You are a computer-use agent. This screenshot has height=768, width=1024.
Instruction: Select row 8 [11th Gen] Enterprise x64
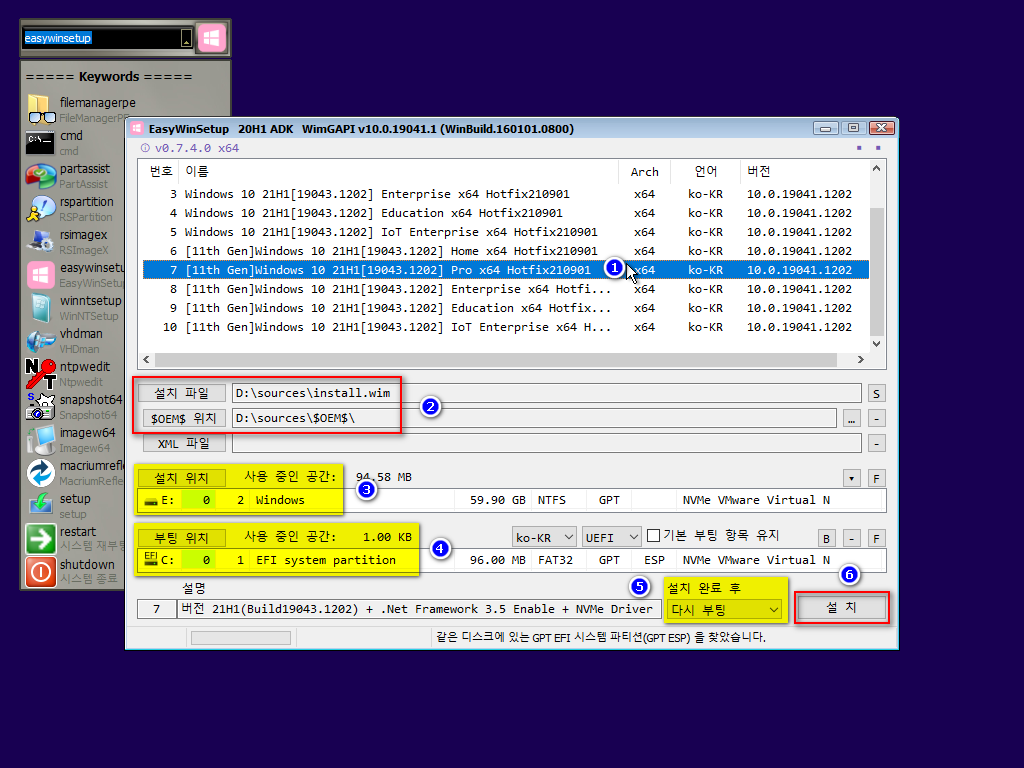tap(506, 289)
